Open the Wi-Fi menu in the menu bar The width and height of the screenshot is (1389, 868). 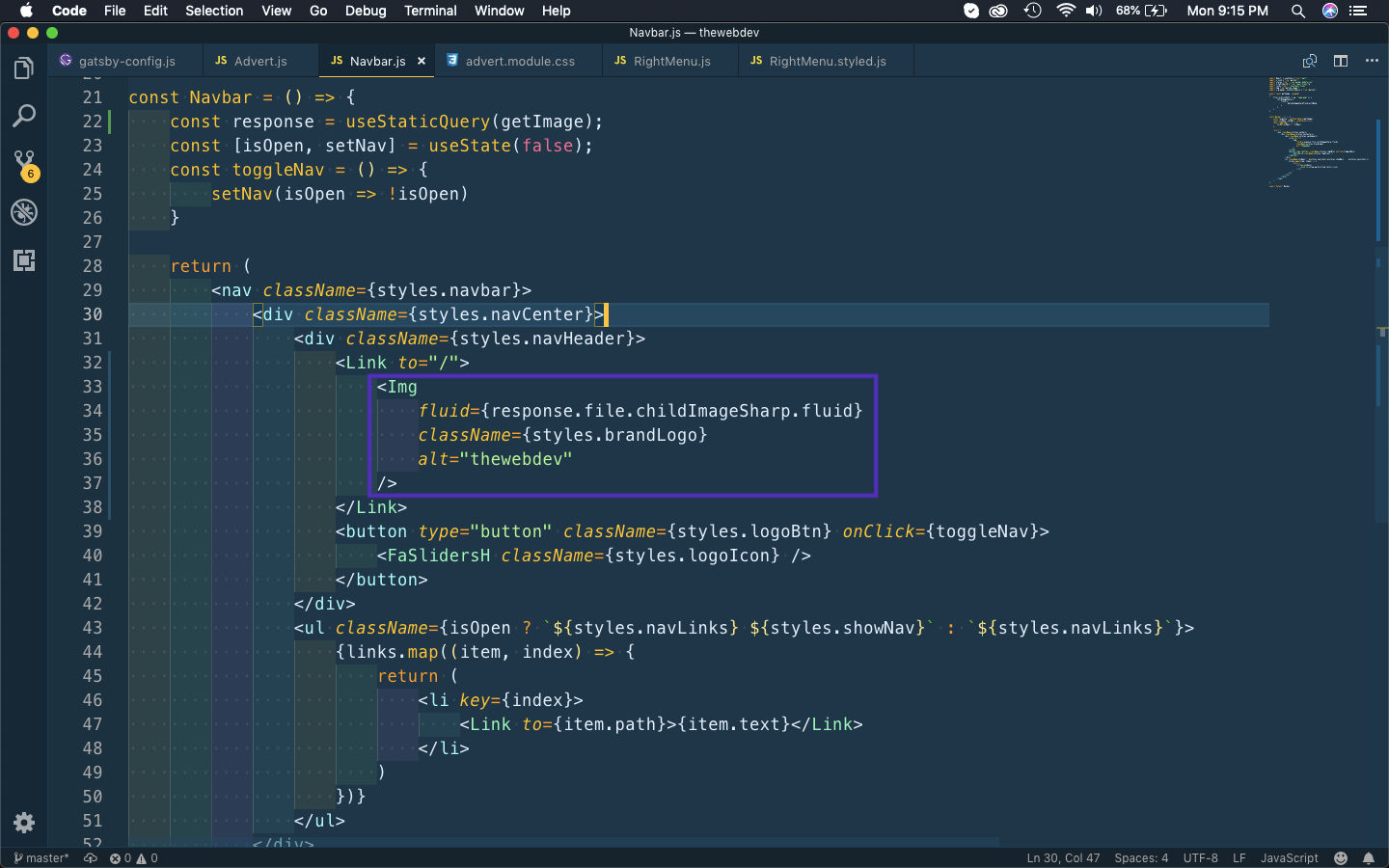pyautogui.click(x=1066, y=11)
